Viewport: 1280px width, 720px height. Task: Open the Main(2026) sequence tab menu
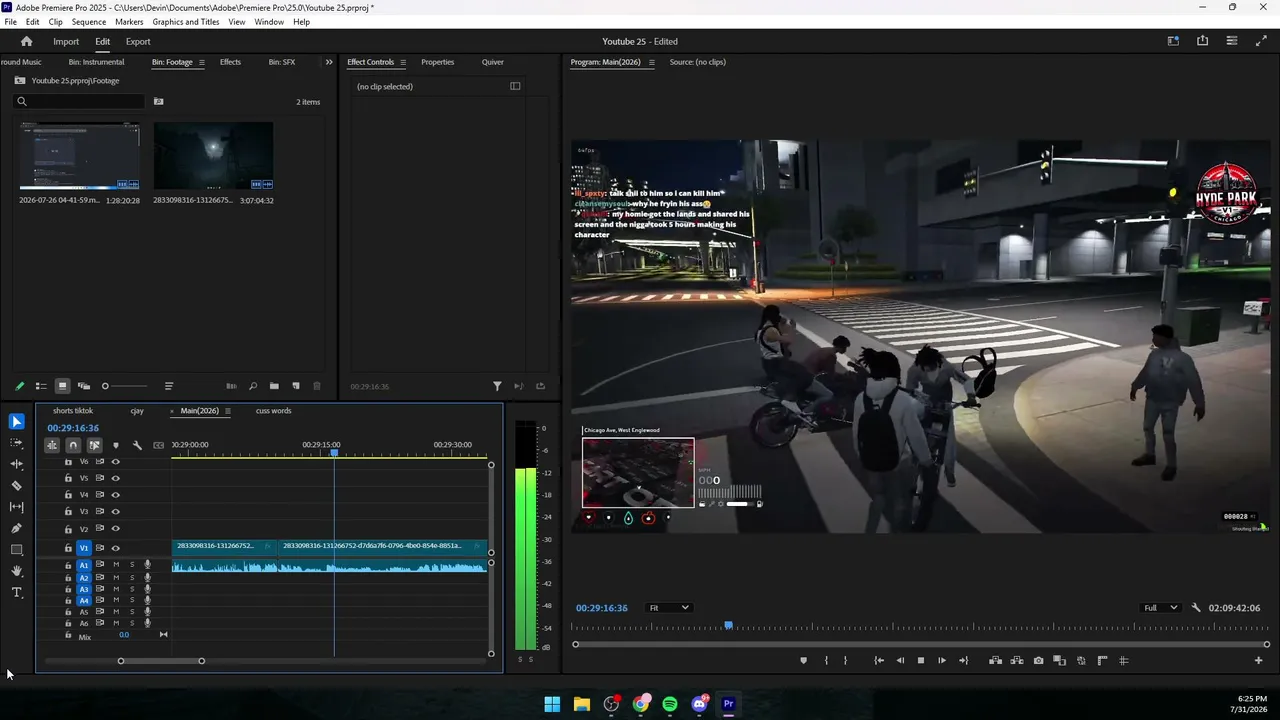click(x=228, y=411)
